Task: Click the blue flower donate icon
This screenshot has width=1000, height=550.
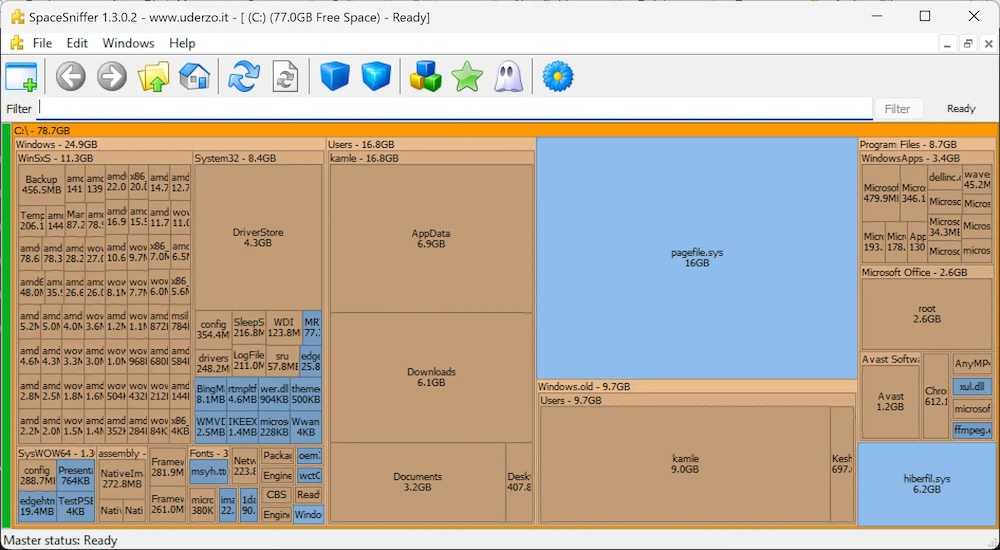Action: coord(557,76)
